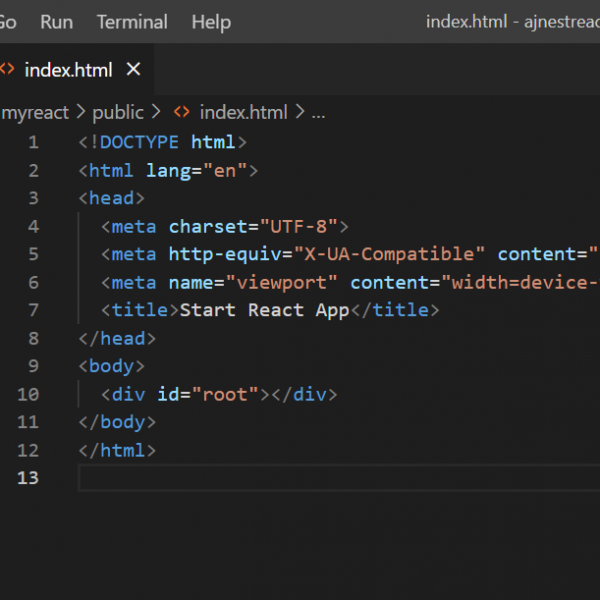Open the Run menu
The height and width of the screenshot is (600, 600).
tap(56, 21)
